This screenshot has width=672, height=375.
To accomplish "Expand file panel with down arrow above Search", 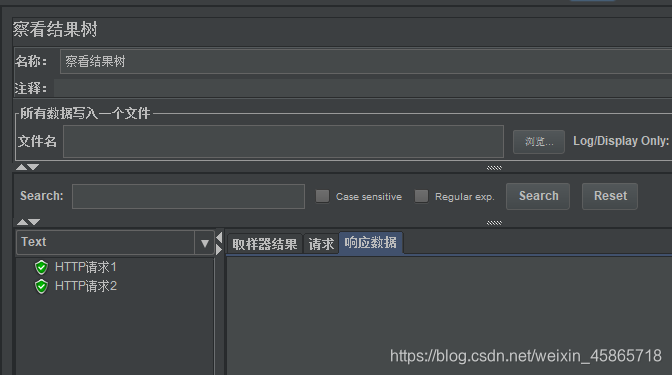I will [33, 167].
